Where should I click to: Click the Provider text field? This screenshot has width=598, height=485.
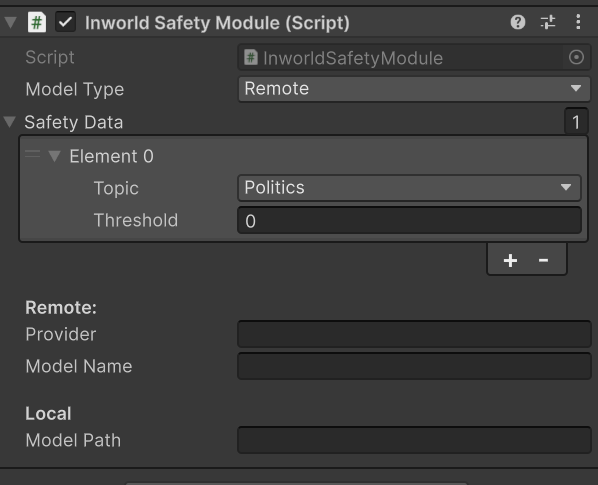(x=414, y=334)
